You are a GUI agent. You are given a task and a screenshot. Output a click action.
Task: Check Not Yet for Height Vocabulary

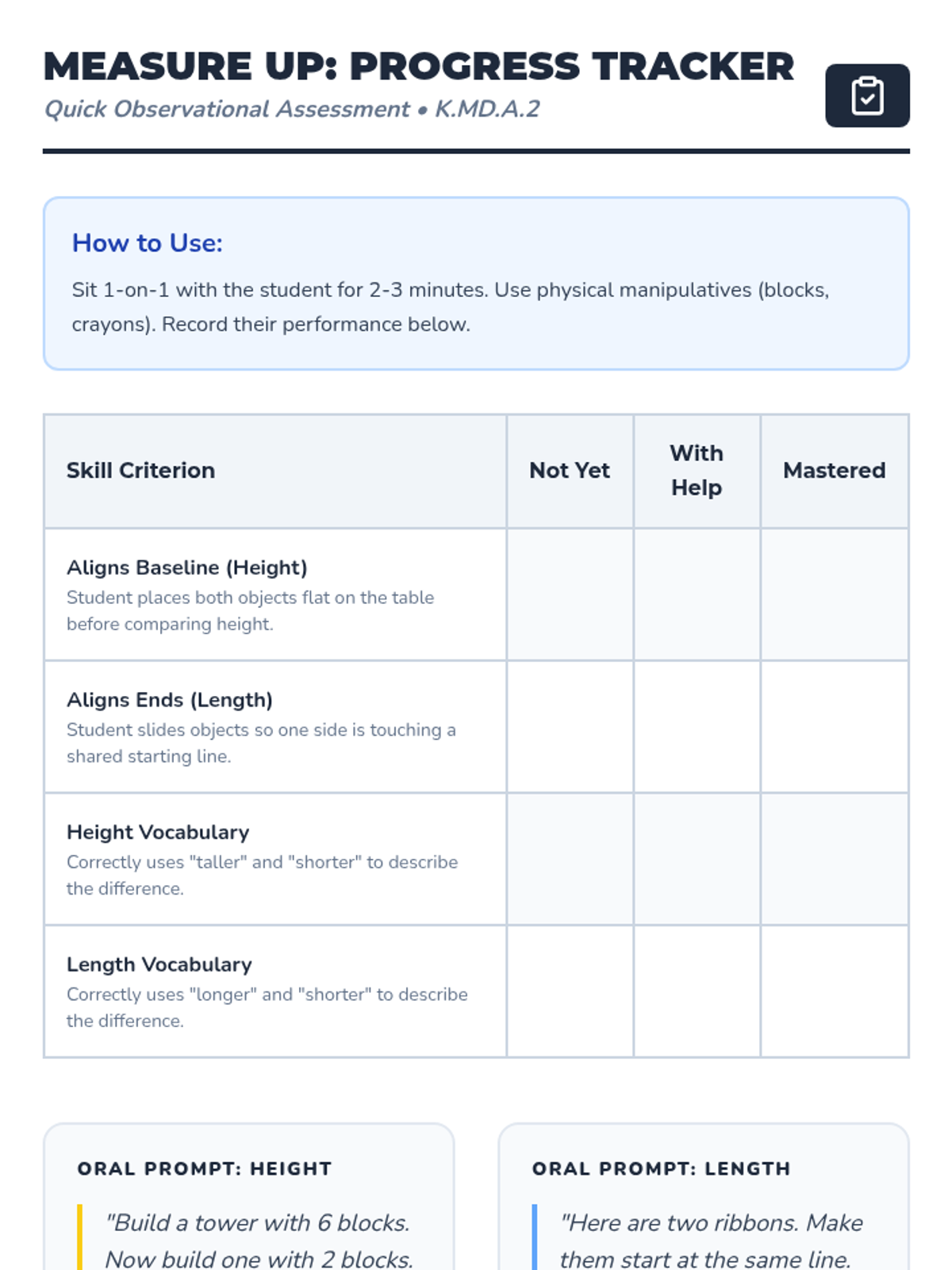click(570, 859)
